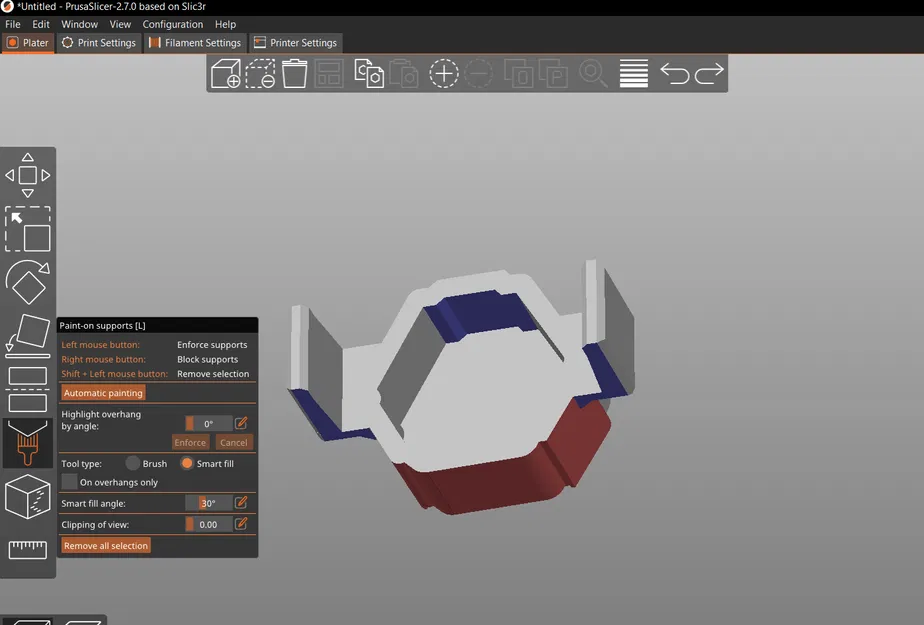Open Variable layer height tool
This screenshot has width=924, height=625.
click(x=634, y=74)
